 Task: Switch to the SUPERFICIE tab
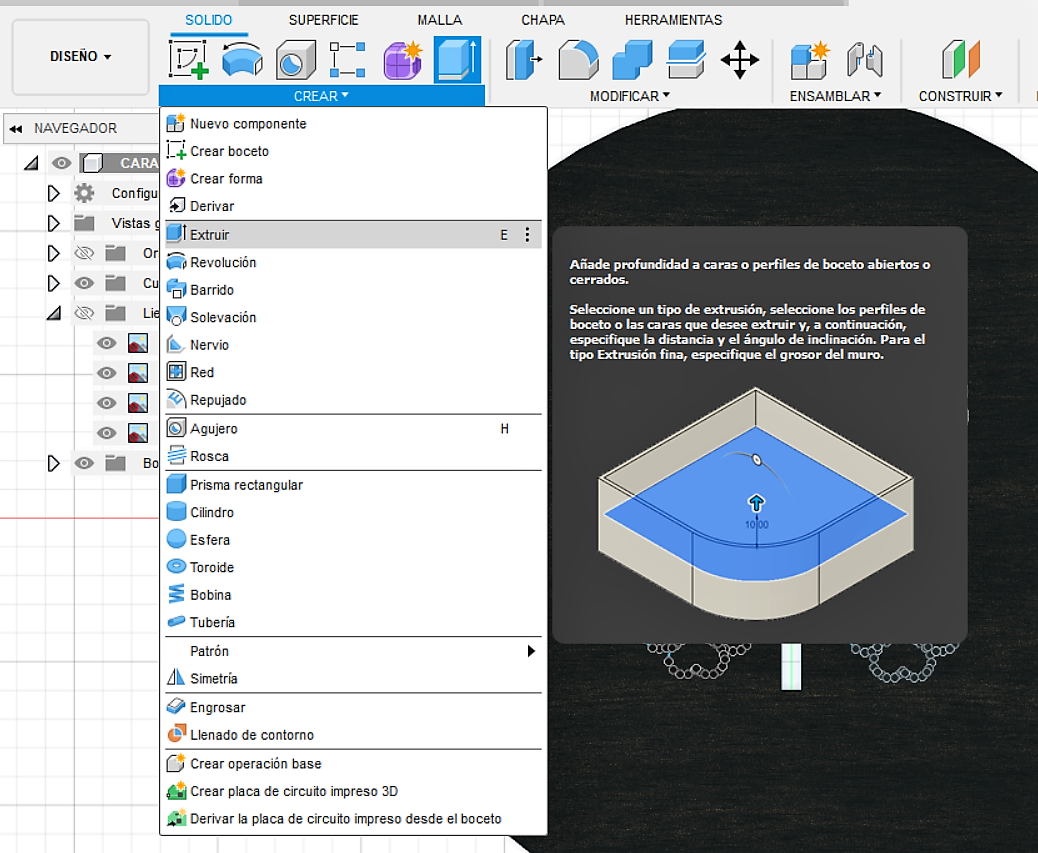324,21
